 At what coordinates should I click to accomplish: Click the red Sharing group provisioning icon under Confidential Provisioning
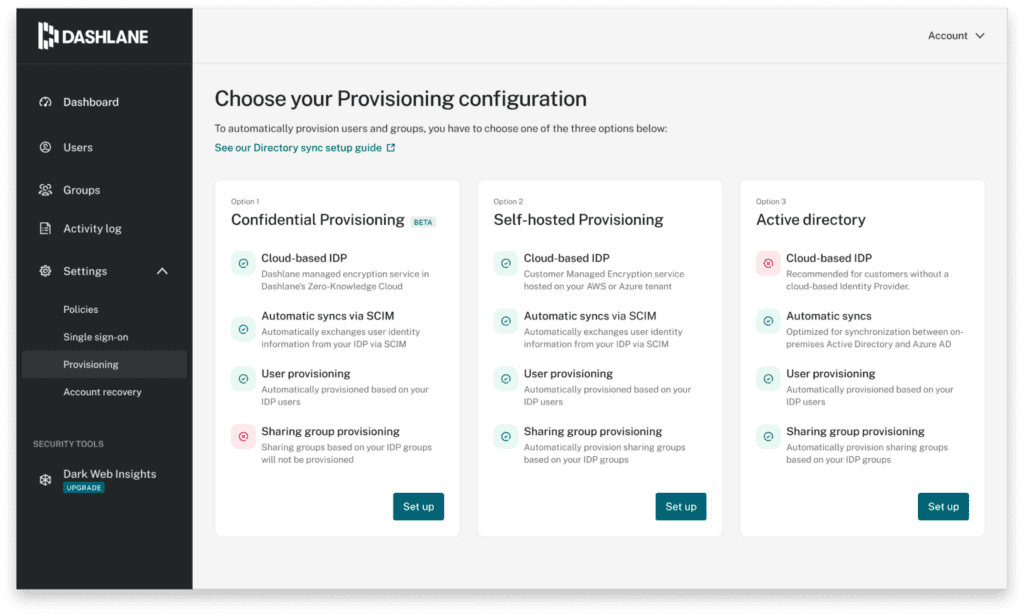242,437
